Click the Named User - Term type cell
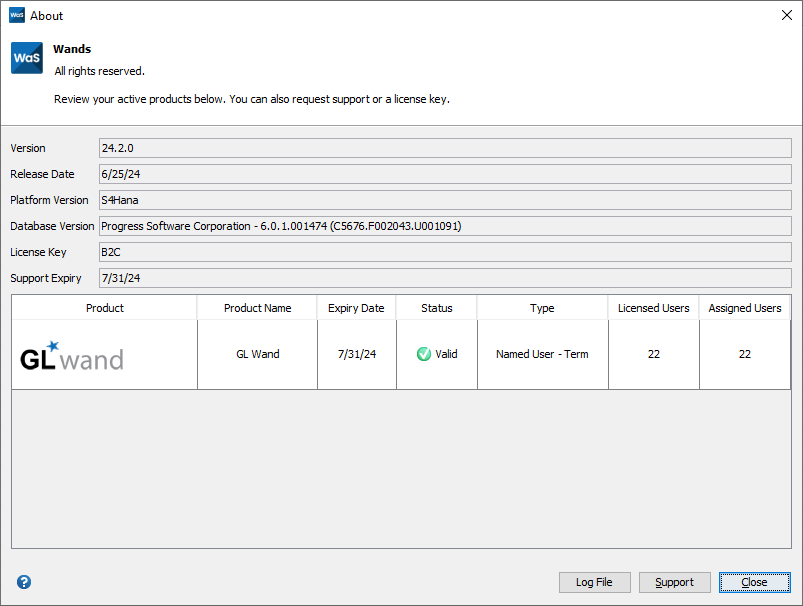The image size is (803, 606). click(542, 352)
